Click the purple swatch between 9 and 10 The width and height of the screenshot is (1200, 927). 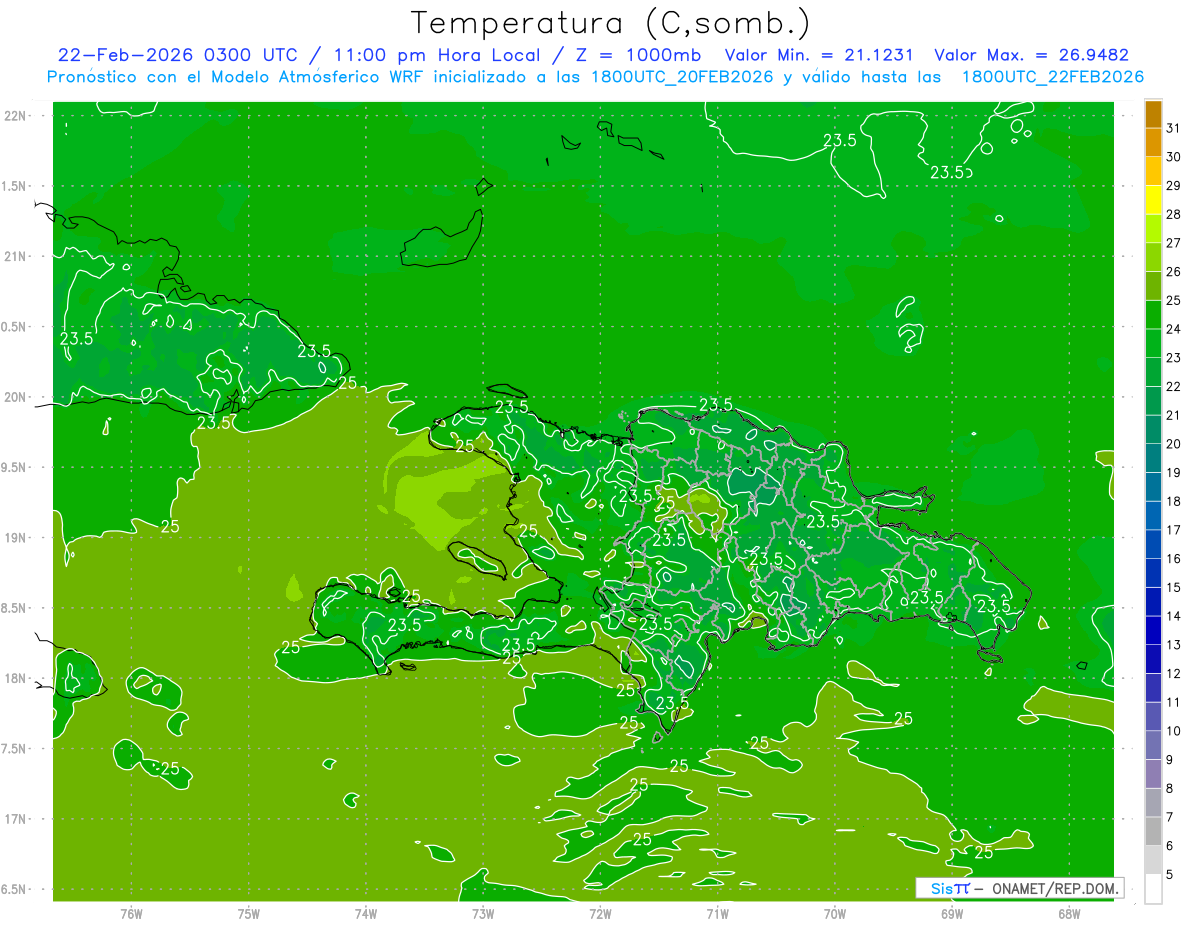pos(1153,745)
